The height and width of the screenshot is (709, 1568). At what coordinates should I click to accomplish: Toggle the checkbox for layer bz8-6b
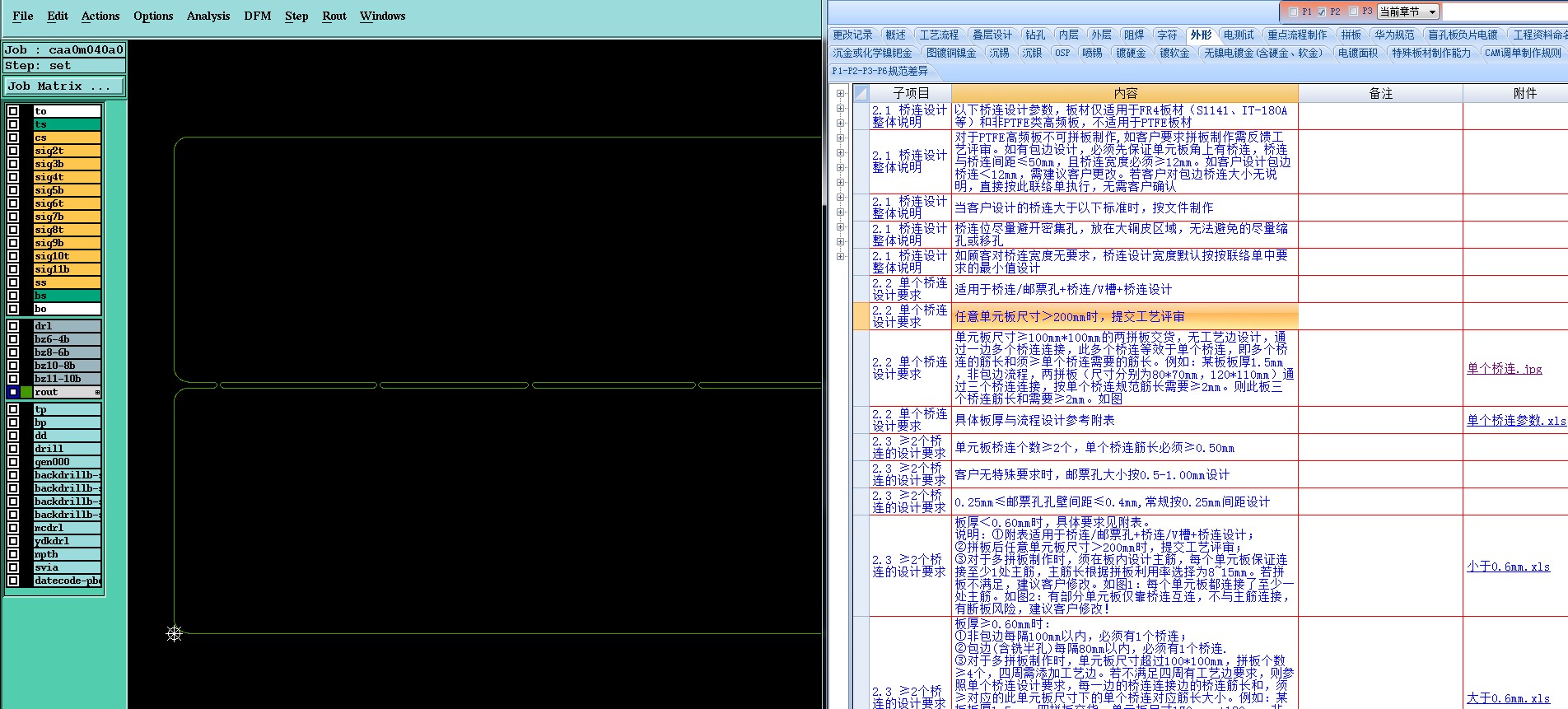(x=13, y=352)
